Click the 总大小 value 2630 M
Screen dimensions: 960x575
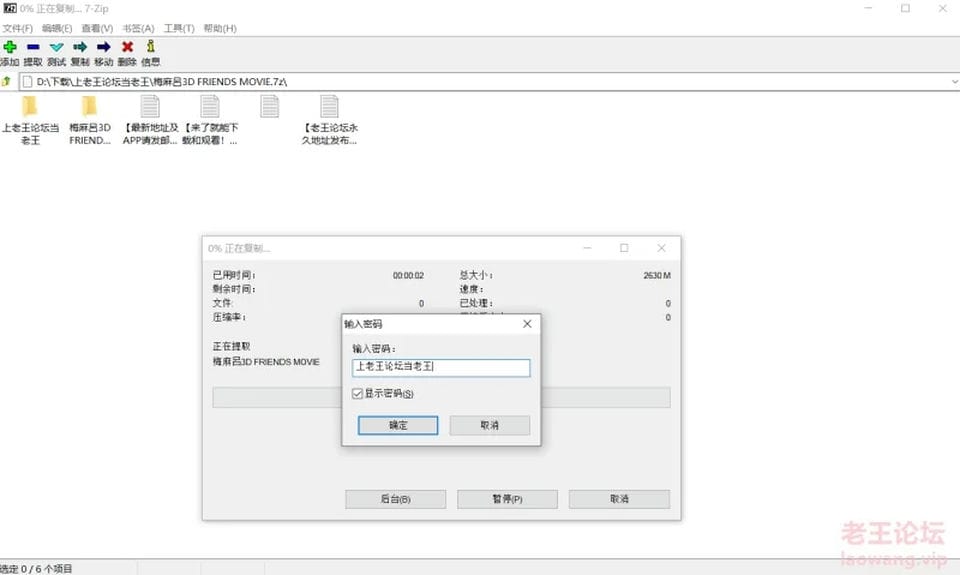point(657,276)
